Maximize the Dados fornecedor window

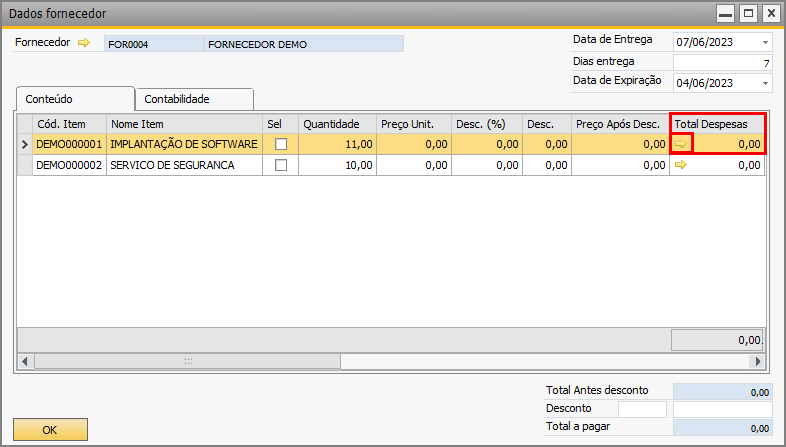point(748,14)
